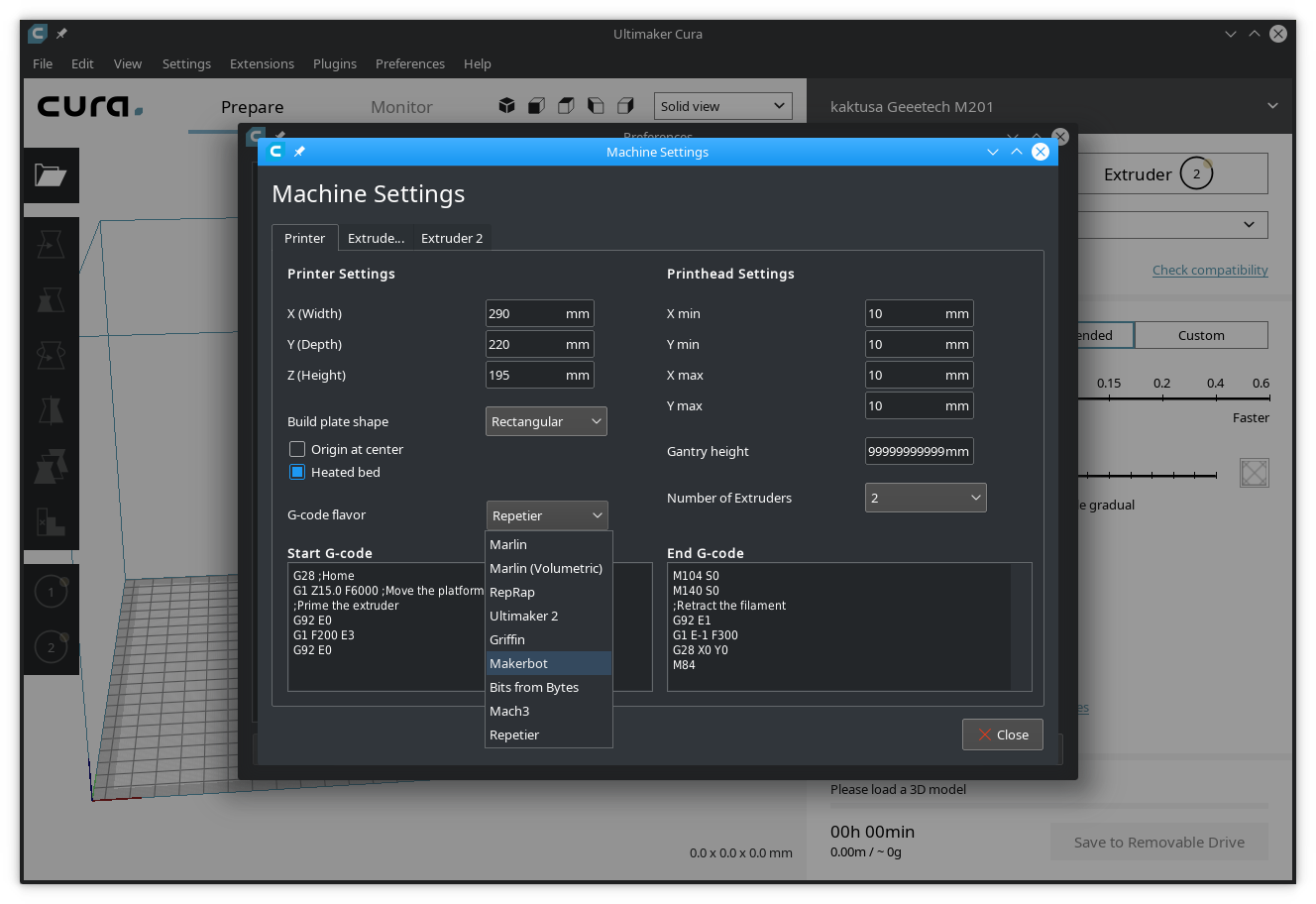Select the Mirror tool in the left toolbar

(x=51, y=409)
